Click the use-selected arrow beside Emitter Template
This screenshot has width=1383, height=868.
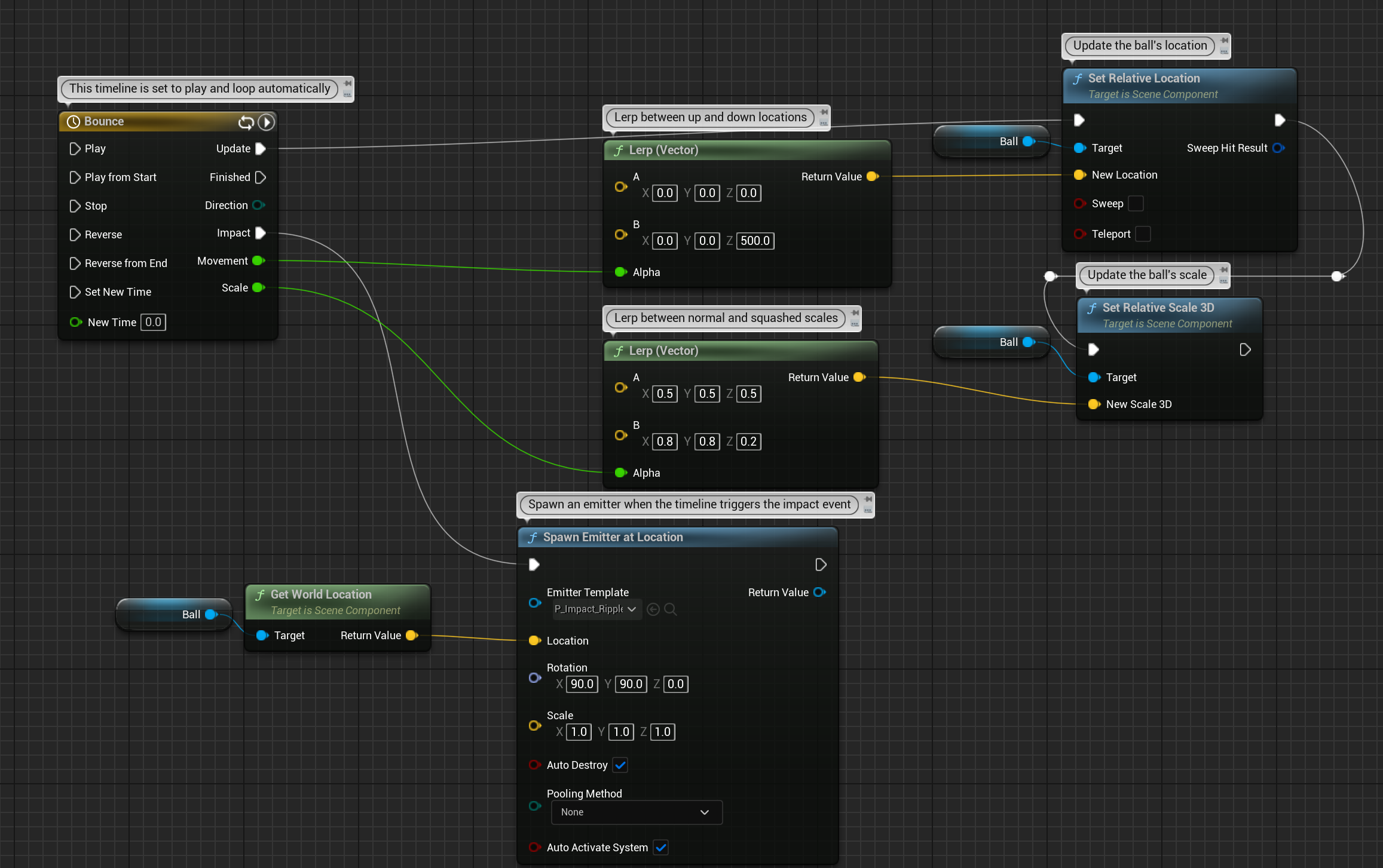click(x=653, y=609)
